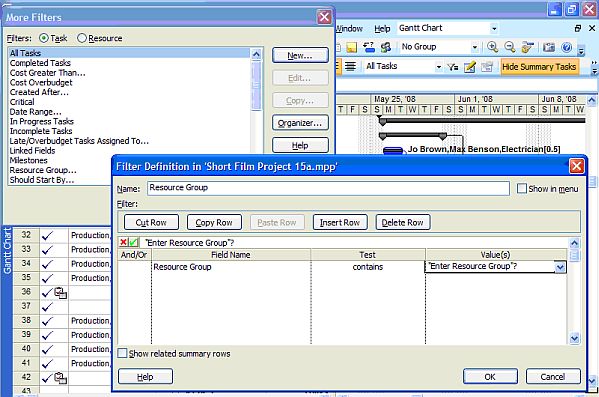Enable Show in menu checkbox
599x397 pixels.
point(521,188)
